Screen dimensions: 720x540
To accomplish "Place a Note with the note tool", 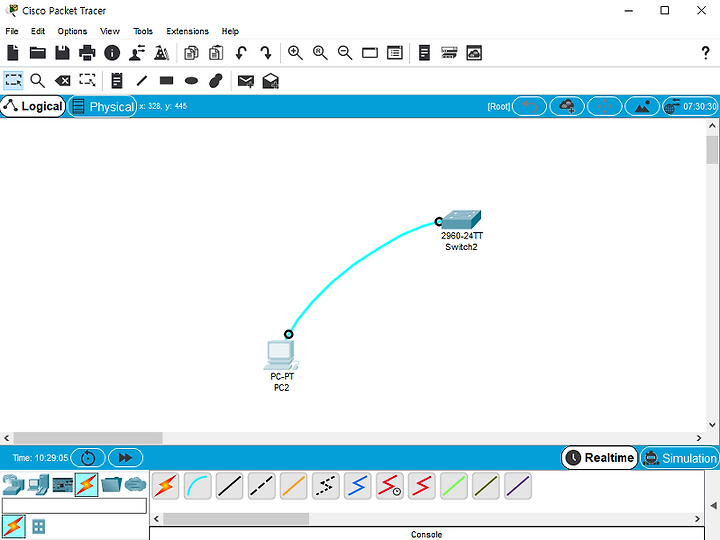I will point(117,81).
